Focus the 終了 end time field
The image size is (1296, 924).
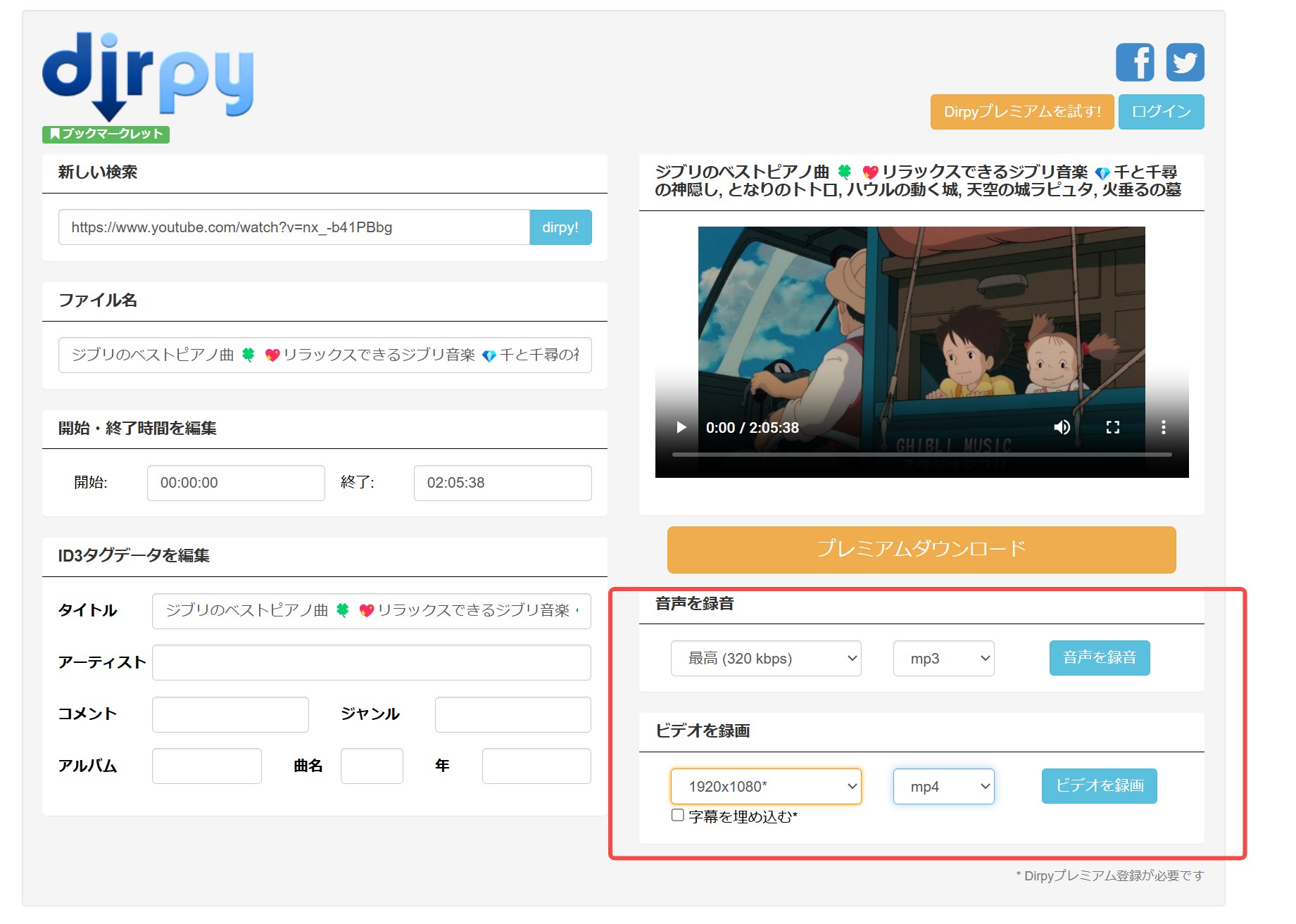[503, 483]
